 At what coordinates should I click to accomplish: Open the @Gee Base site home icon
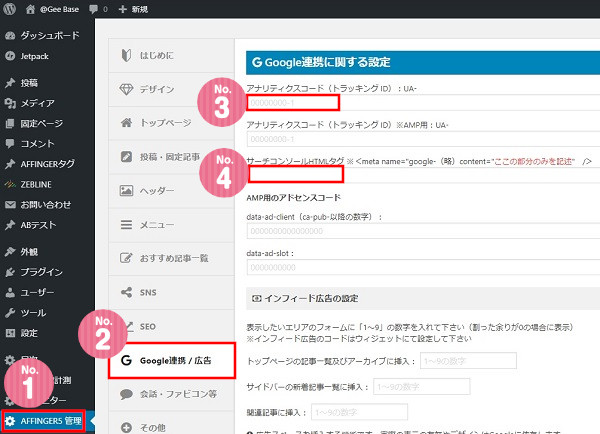pyautogui.click(x=30, y=9)
